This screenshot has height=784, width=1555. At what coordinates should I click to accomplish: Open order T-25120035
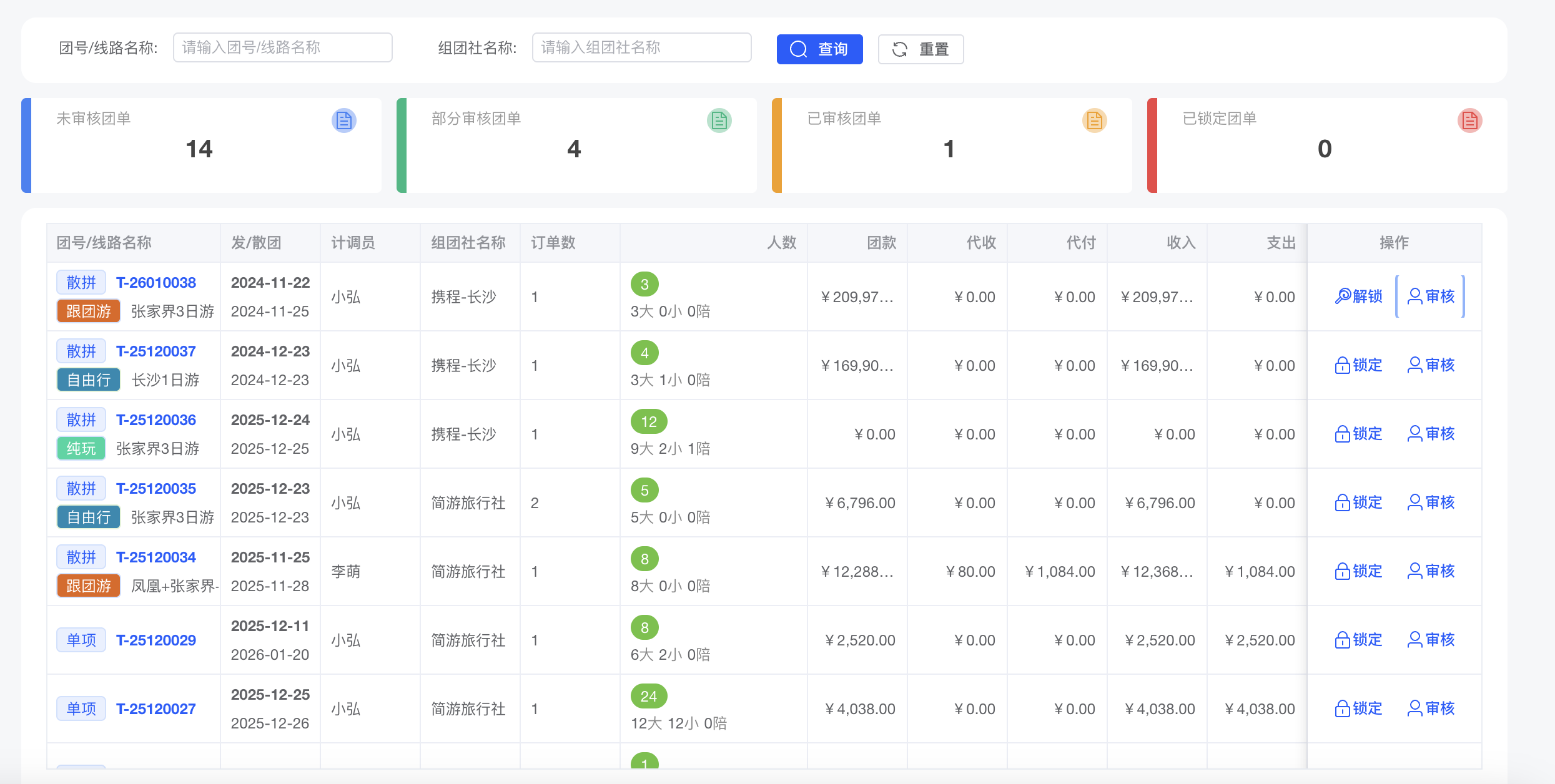155,488
